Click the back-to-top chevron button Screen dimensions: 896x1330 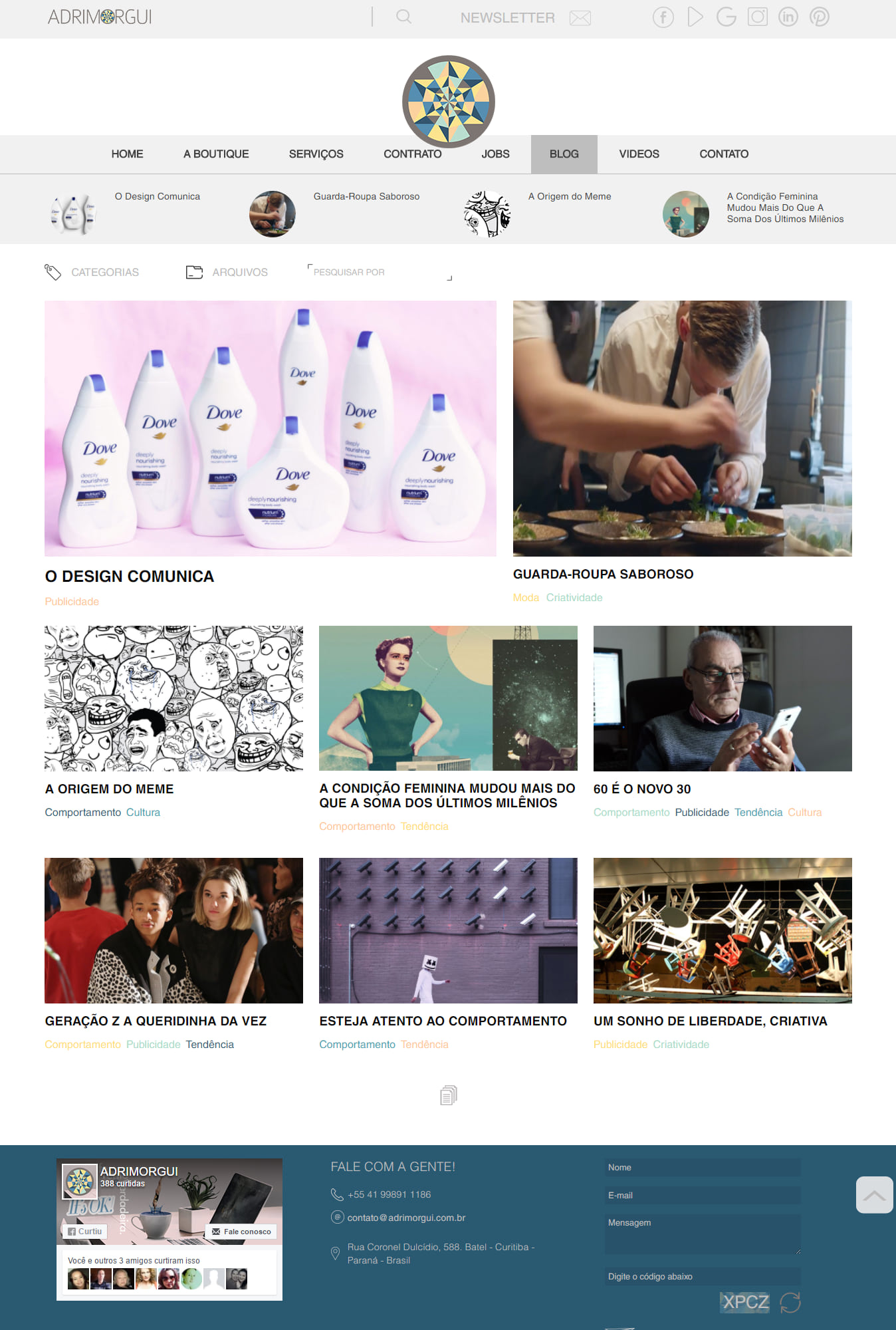click(875, 1195)
